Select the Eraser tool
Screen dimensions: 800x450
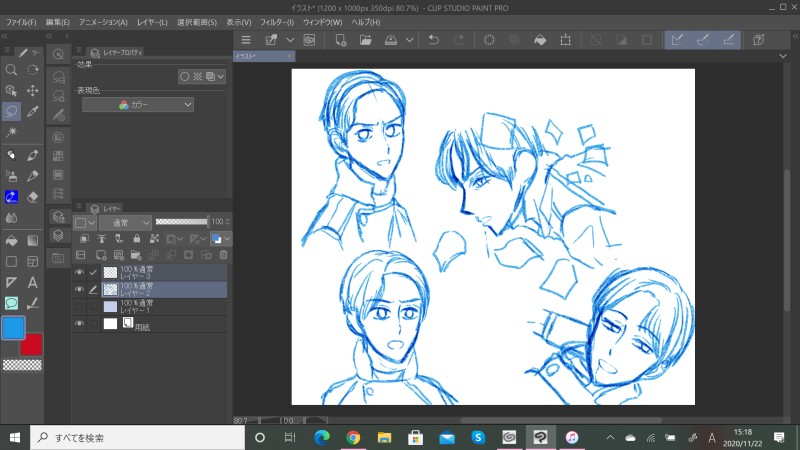[33, 197]
